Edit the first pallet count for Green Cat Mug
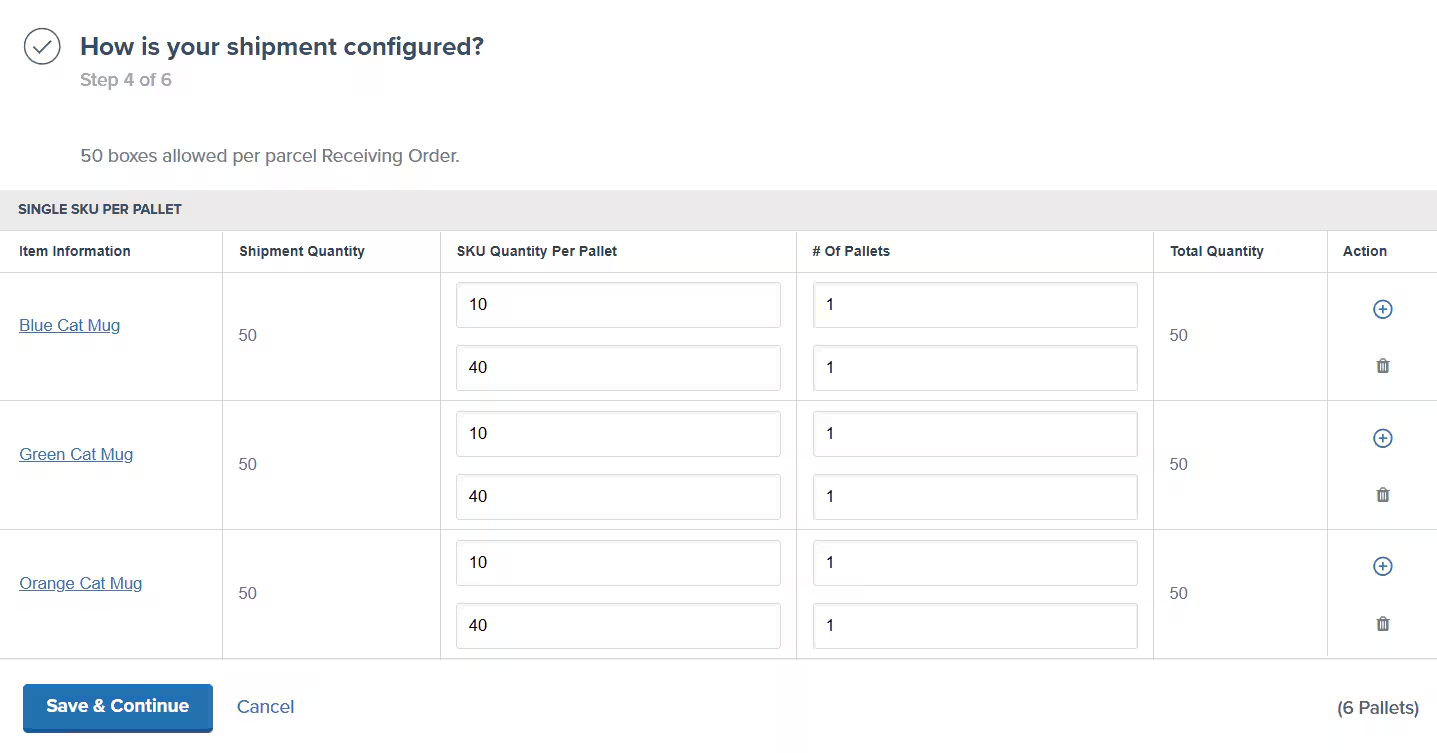Viewport: 1437px width, 753px height. pyautogui.click(x=974, y=434)
